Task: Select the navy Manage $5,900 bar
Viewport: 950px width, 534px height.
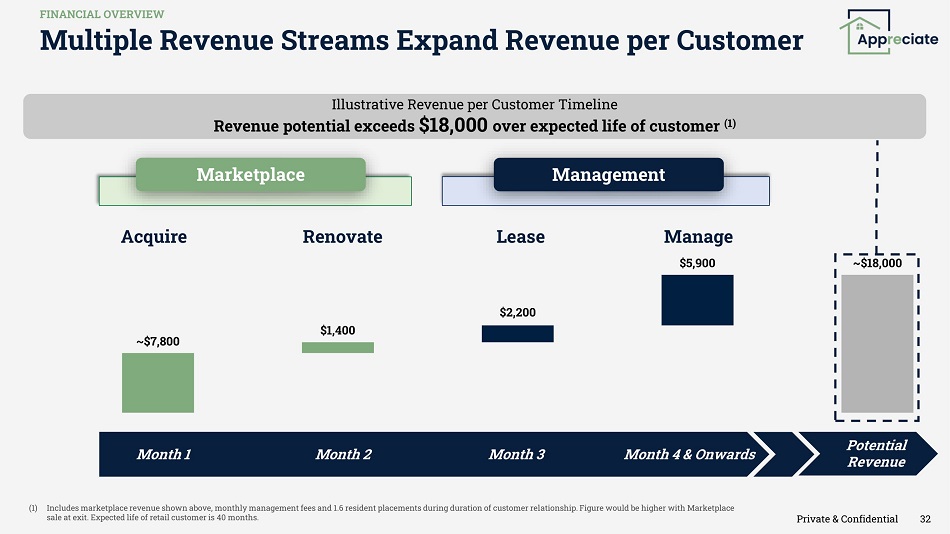Action: coord(697,300)
